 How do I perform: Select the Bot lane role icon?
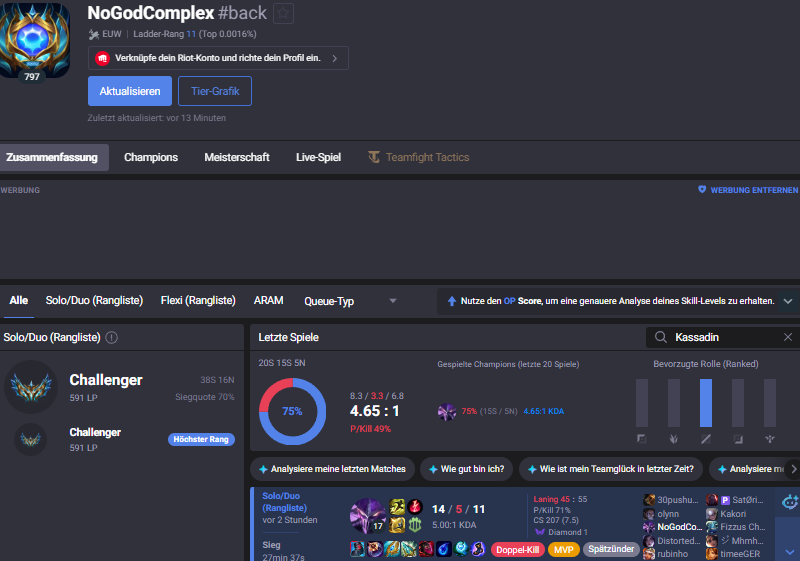[x=738, y=439]
